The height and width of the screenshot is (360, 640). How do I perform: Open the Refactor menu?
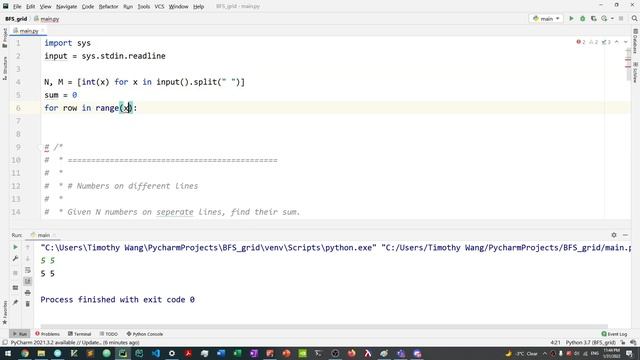click(x=108, y=7)
